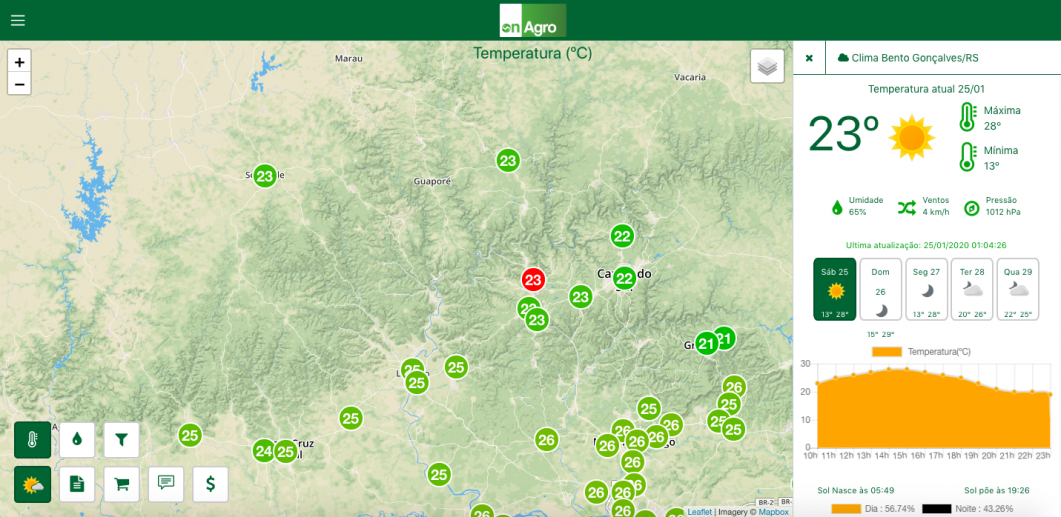The width and height of the screenshot is (1061, 517).
Task: Select the thermometer temperature layer button
Action: pos(32,440)
